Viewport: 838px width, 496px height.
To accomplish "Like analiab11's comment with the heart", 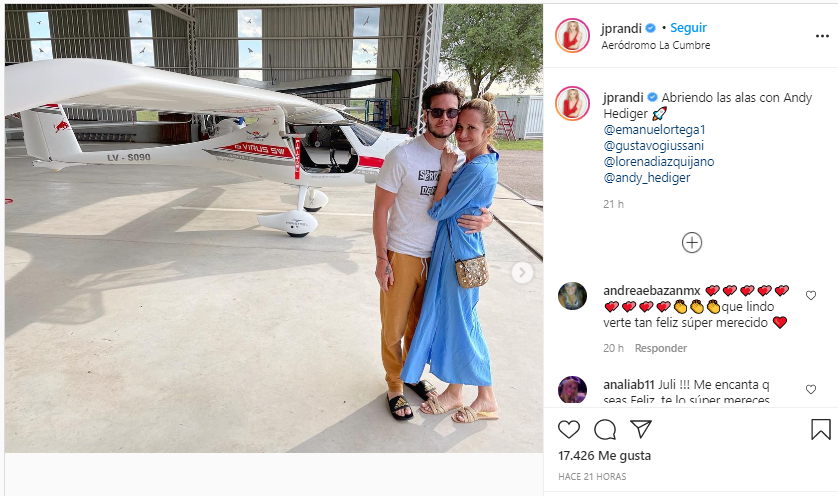I will coord(811,389).
